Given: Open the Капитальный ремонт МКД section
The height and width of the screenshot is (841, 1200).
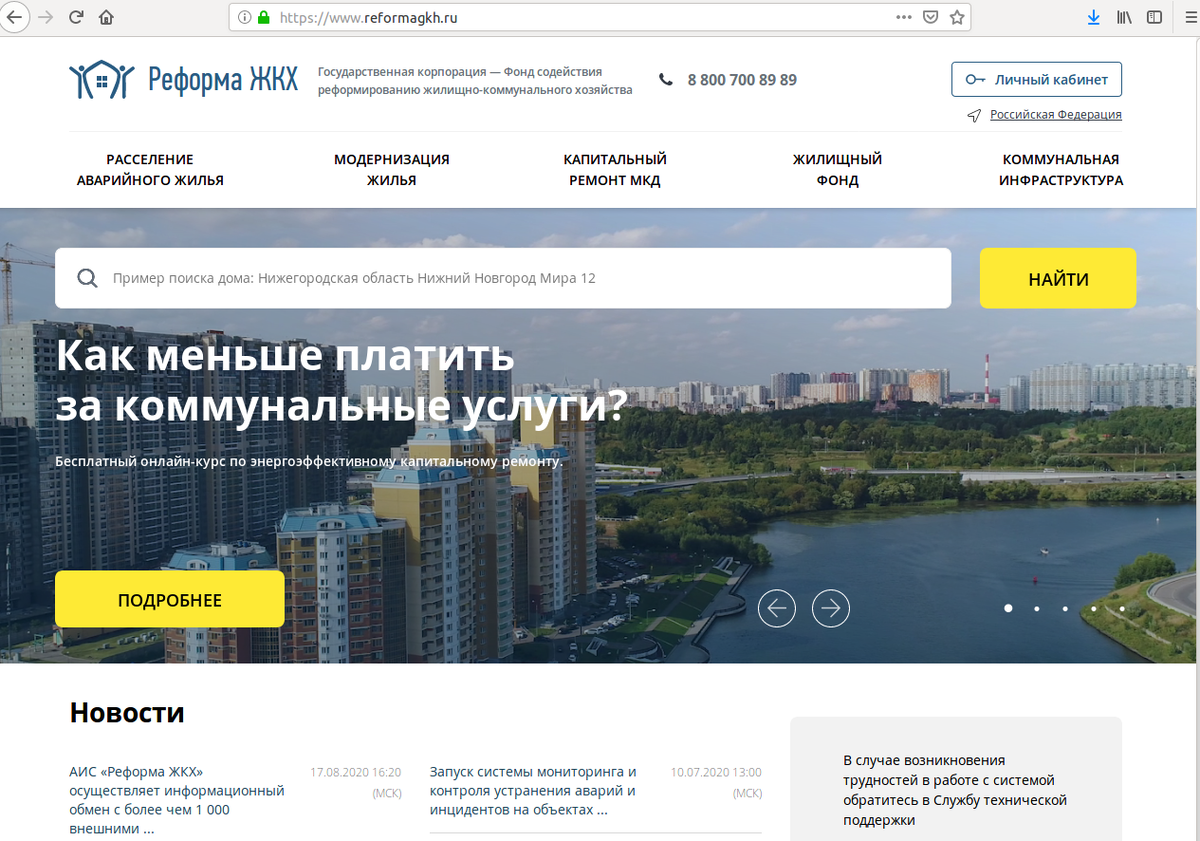Looking at the screenshot, I should click(615, 169).
